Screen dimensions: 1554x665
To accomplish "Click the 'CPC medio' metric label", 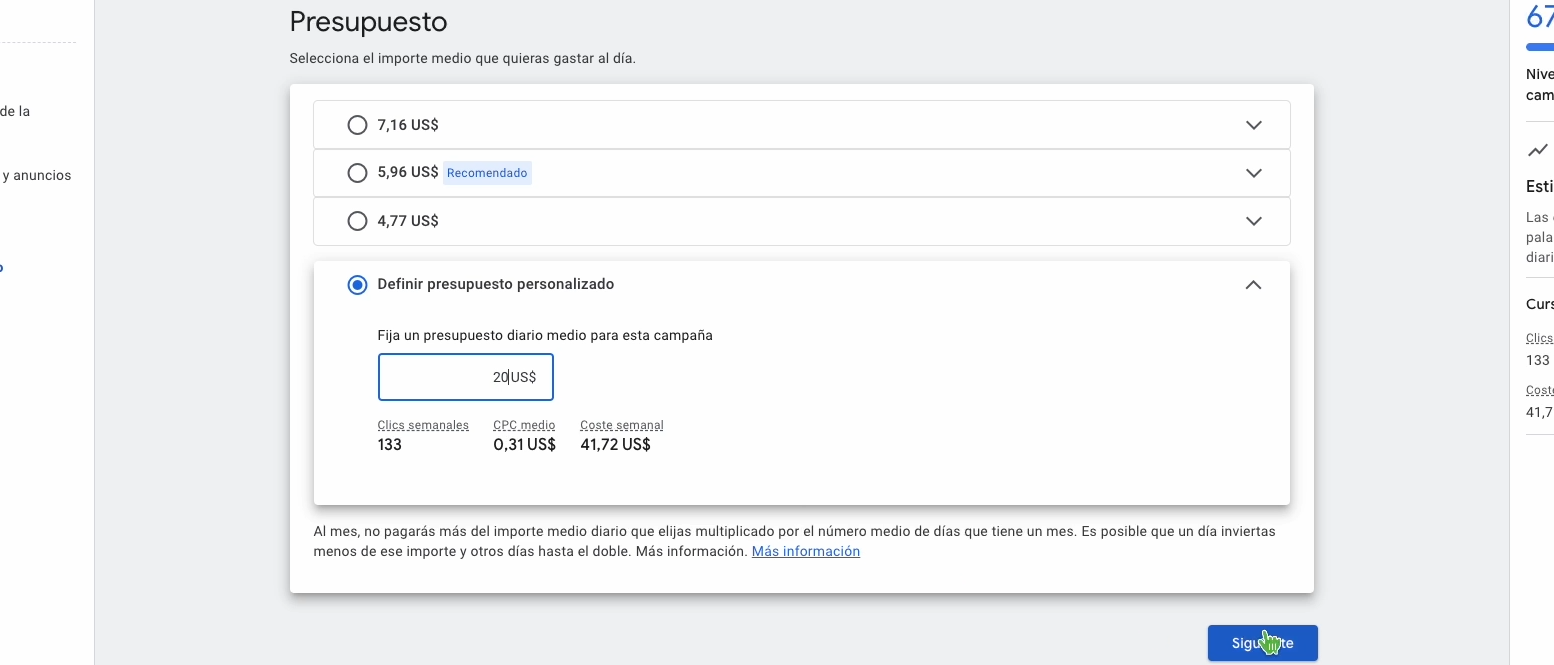I will [x=524, y=425].
